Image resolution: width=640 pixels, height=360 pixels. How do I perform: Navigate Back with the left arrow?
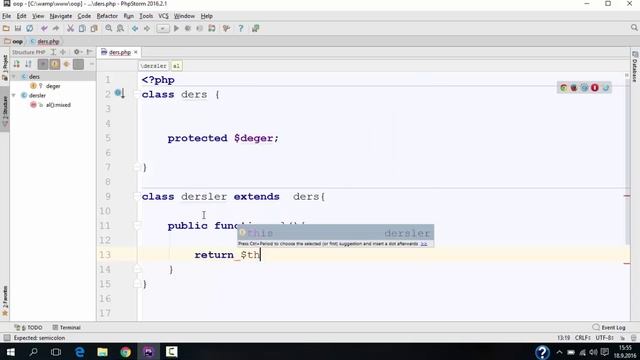click(135, 28)
